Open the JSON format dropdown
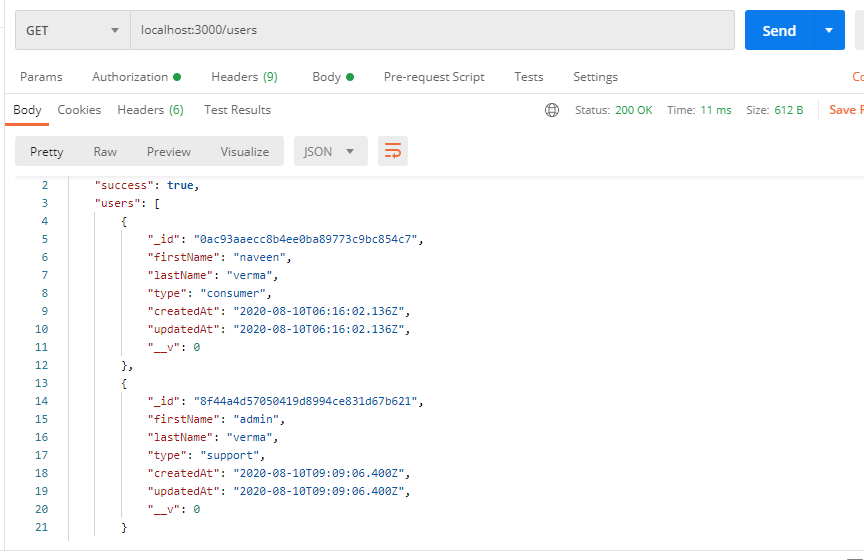This screenshot has width=864, height=560. click(330, 152)
